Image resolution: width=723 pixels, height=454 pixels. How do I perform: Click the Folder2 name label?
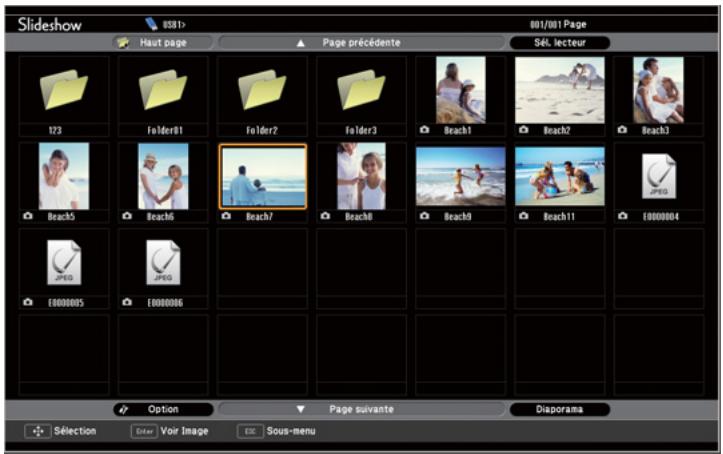coord(262,130)
